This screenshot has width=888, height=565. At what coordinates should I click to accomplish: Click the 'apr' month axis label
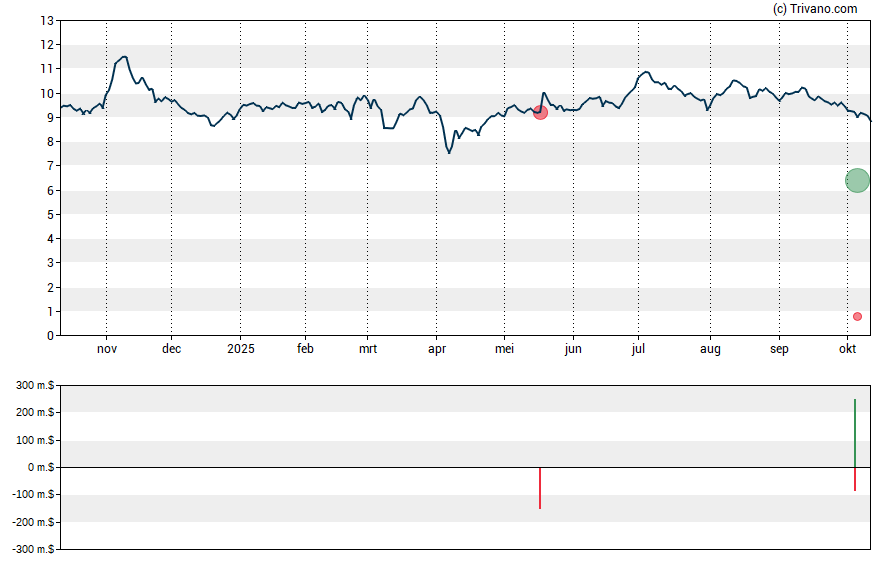click(436, 349)
